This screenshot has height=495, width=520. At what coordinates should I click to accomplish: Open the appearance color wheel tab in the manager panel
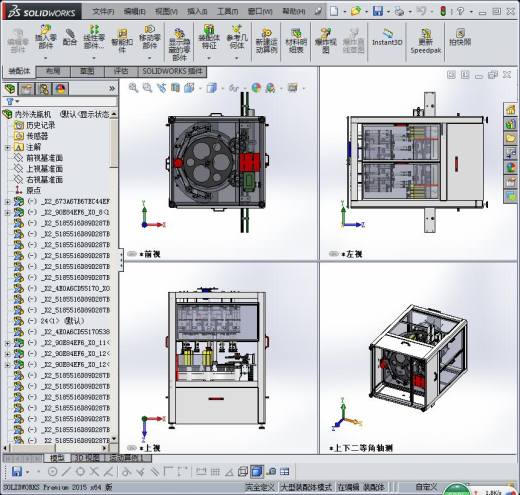pyautogui.click(x=61, y=89)
